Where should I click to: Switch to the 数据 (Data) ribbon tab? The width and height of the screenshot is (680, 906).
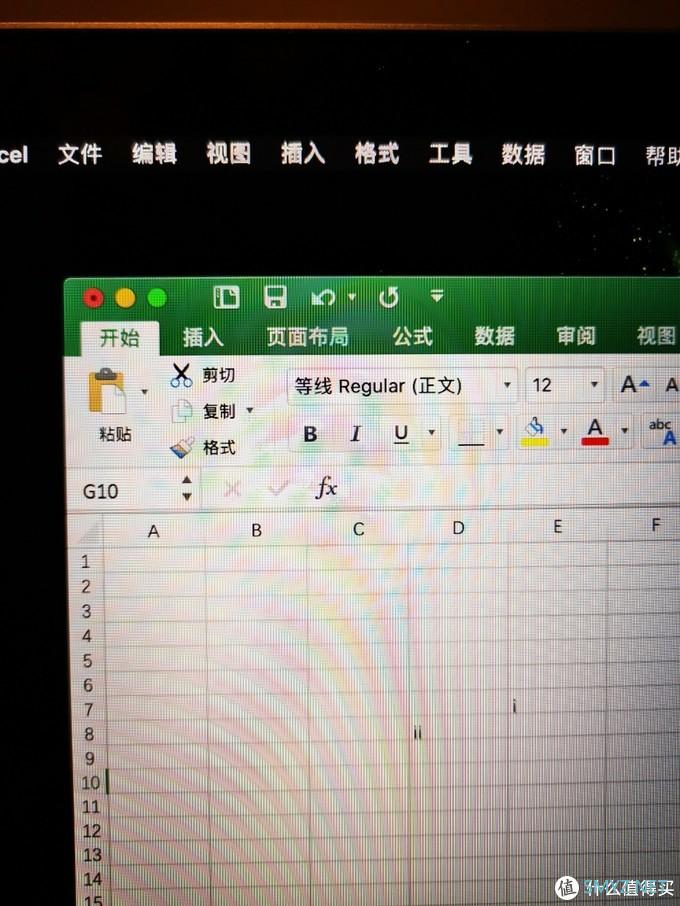[495, 336]
